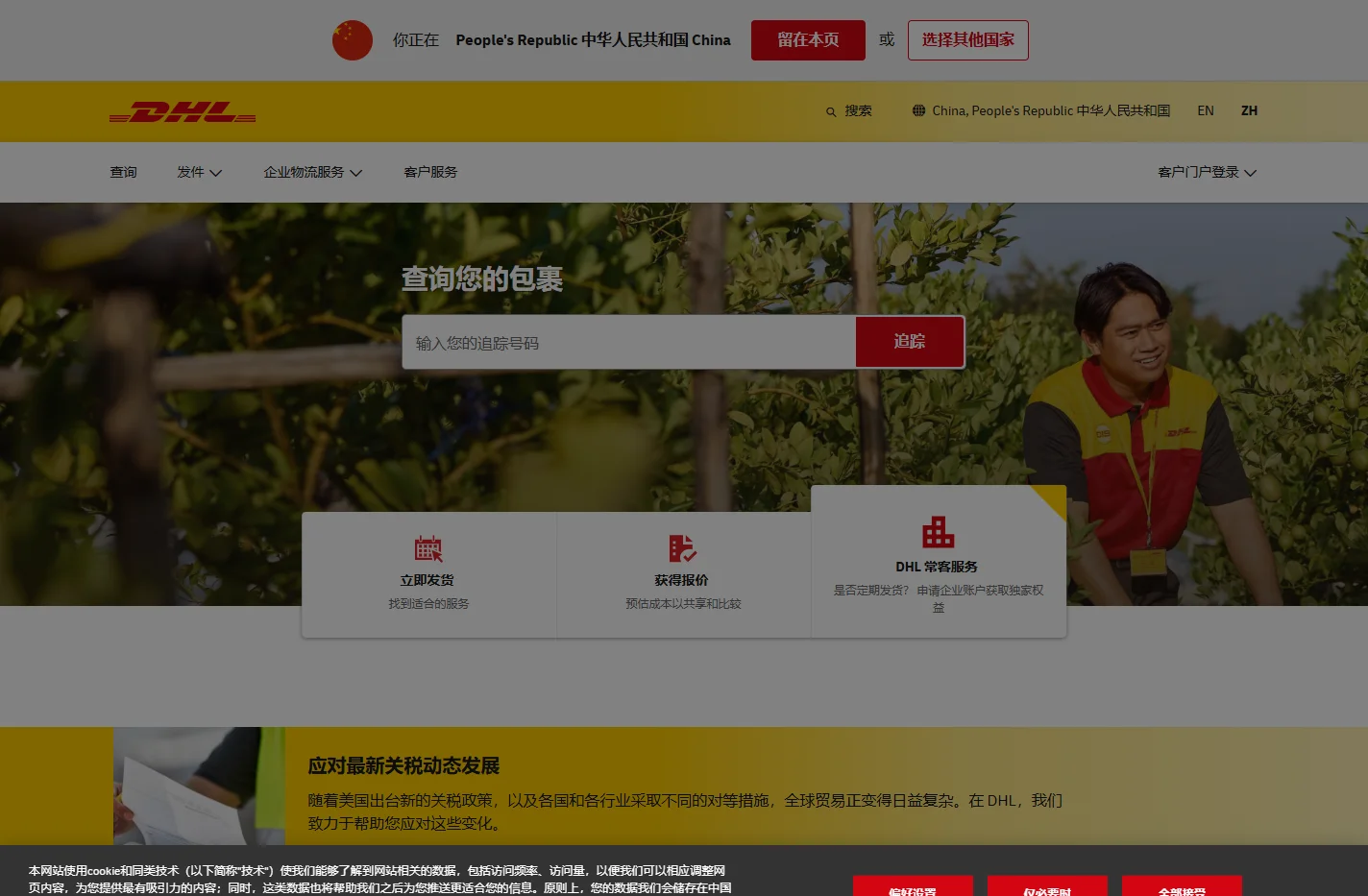
Task: Click 预估成本以共享和比较 subtitle text
Action: 683,604
